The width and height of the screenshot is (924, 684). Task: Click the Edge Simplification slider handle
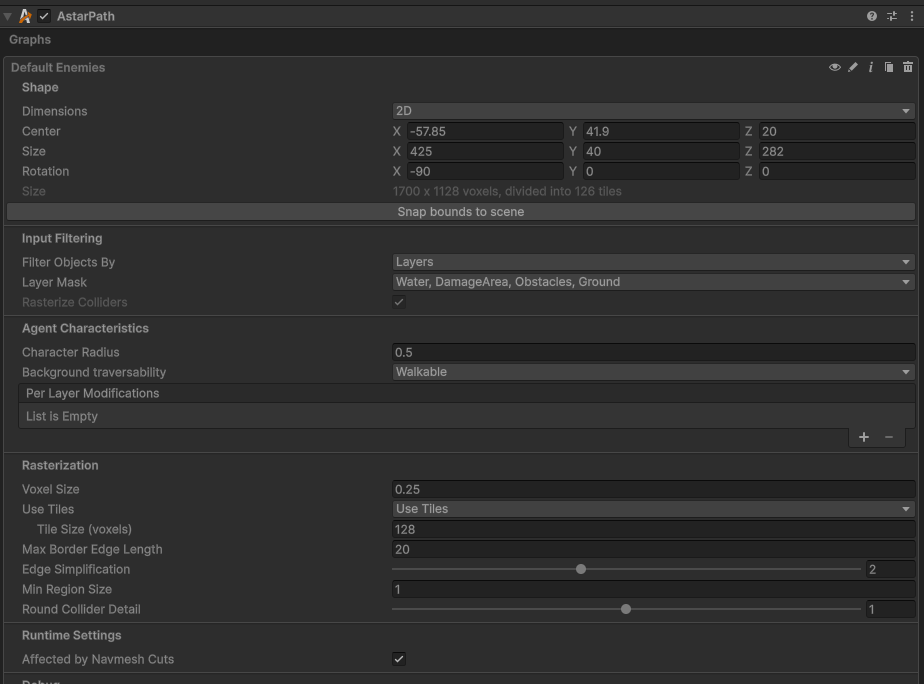point(581,569)
